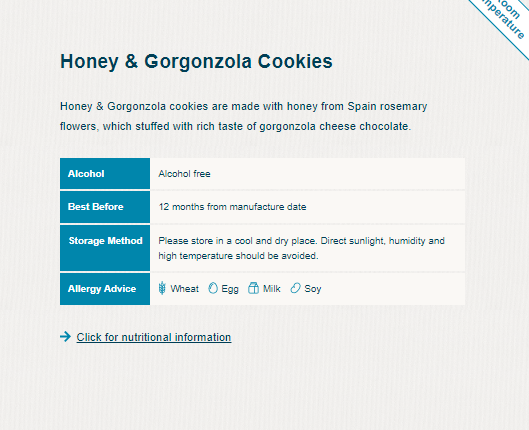Click the Soy bean allergen icon
The image size is (529, 430).
pos(295,288)
